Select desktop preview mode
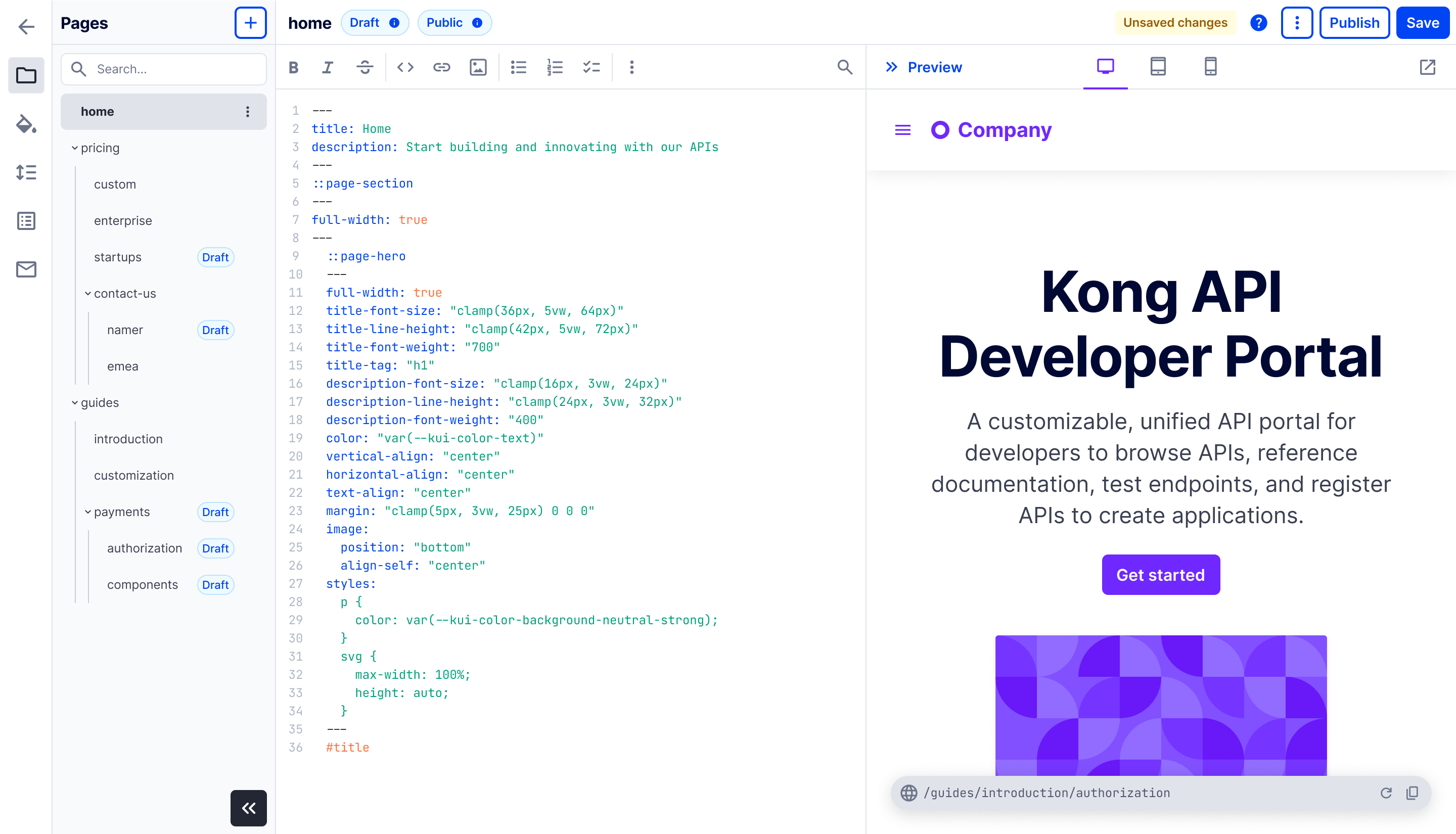 pos(1106,67)
